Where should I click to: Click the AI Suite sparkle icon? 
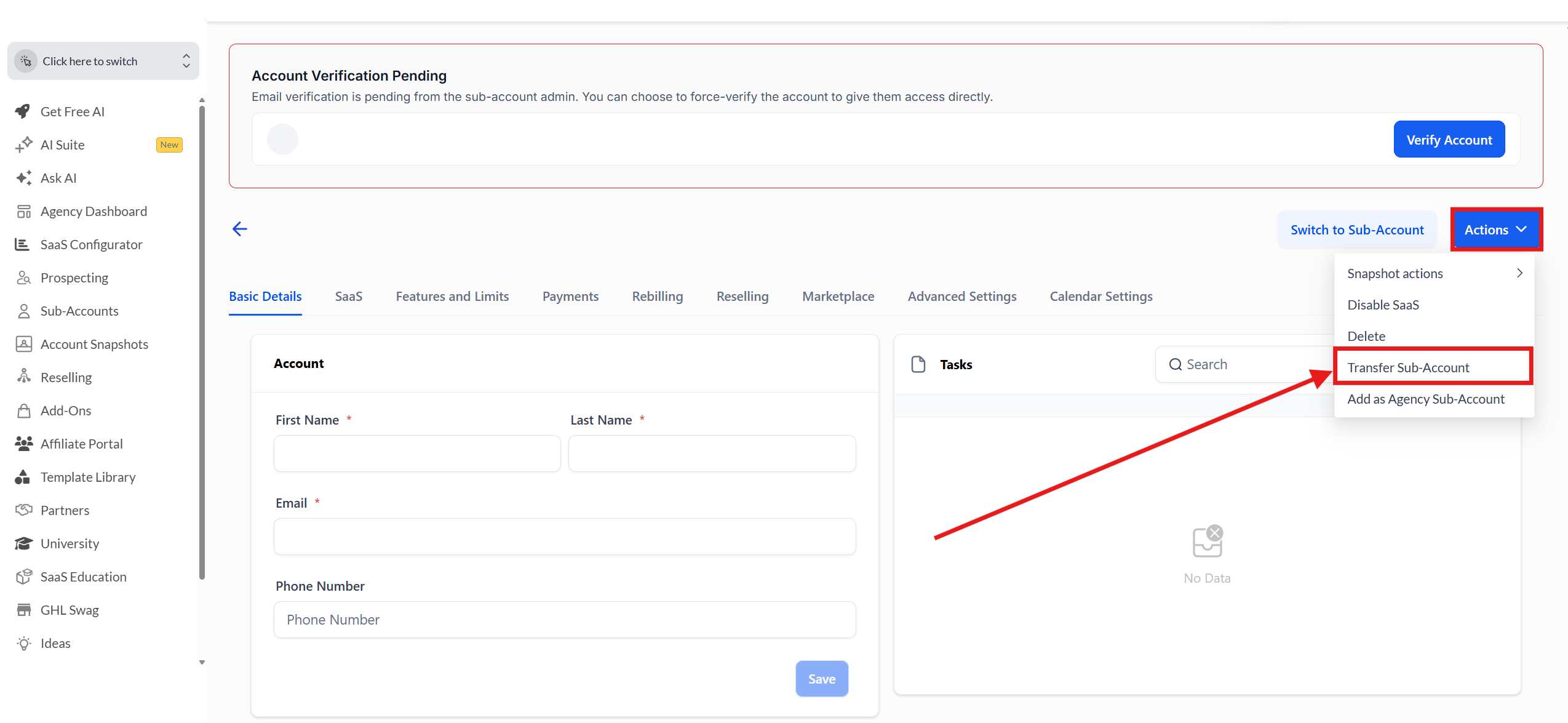23,145
